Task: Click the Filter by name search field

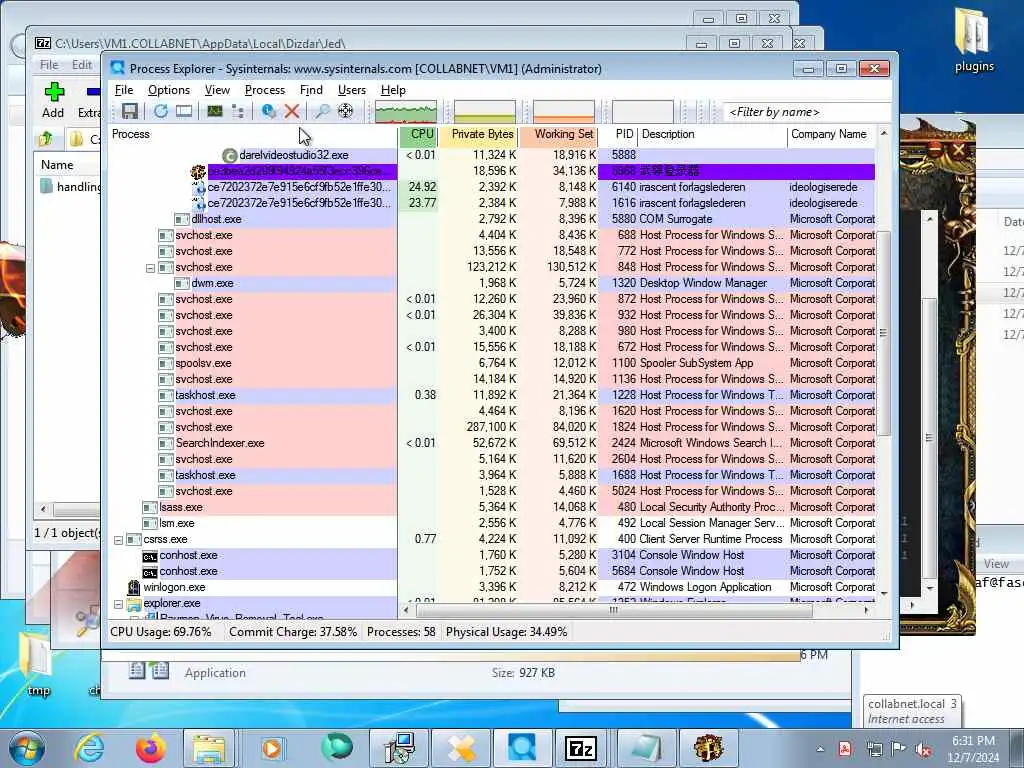Action: pyautogui.click(x=807, y=112)
